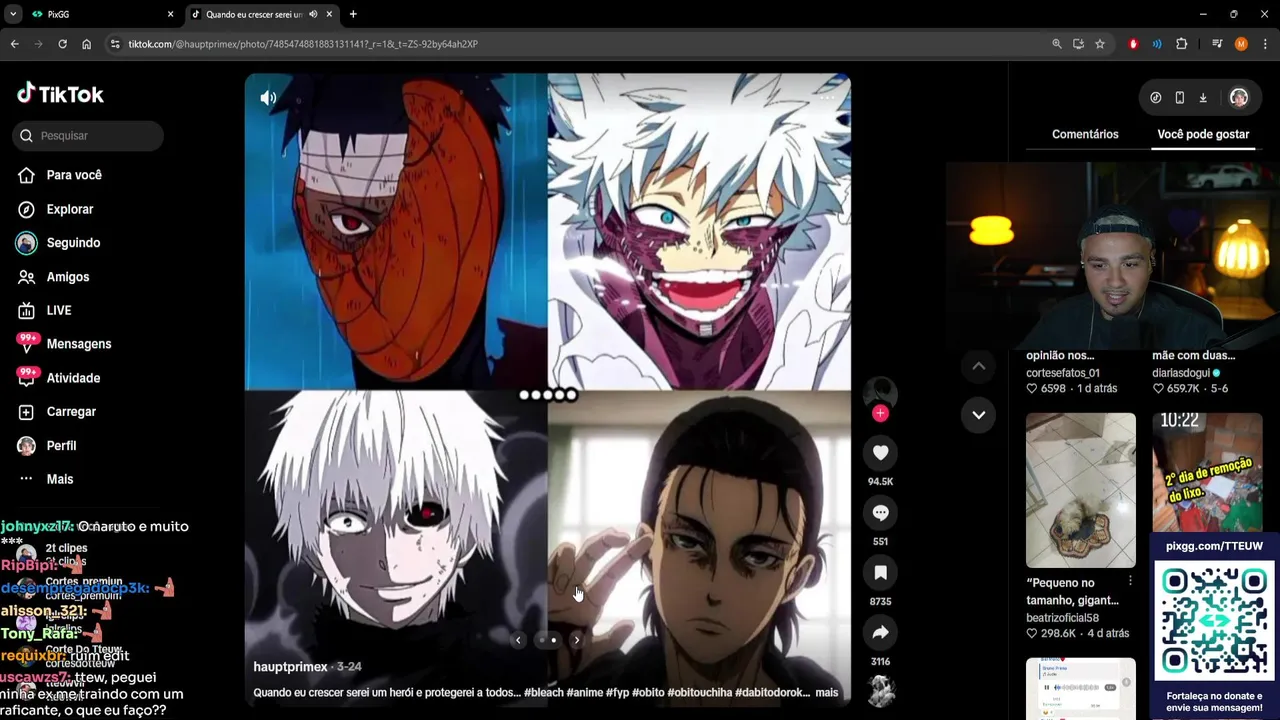Click the download desktop app icon
The height and width of the screenshot is (720, 1280).
[1203, 97]
